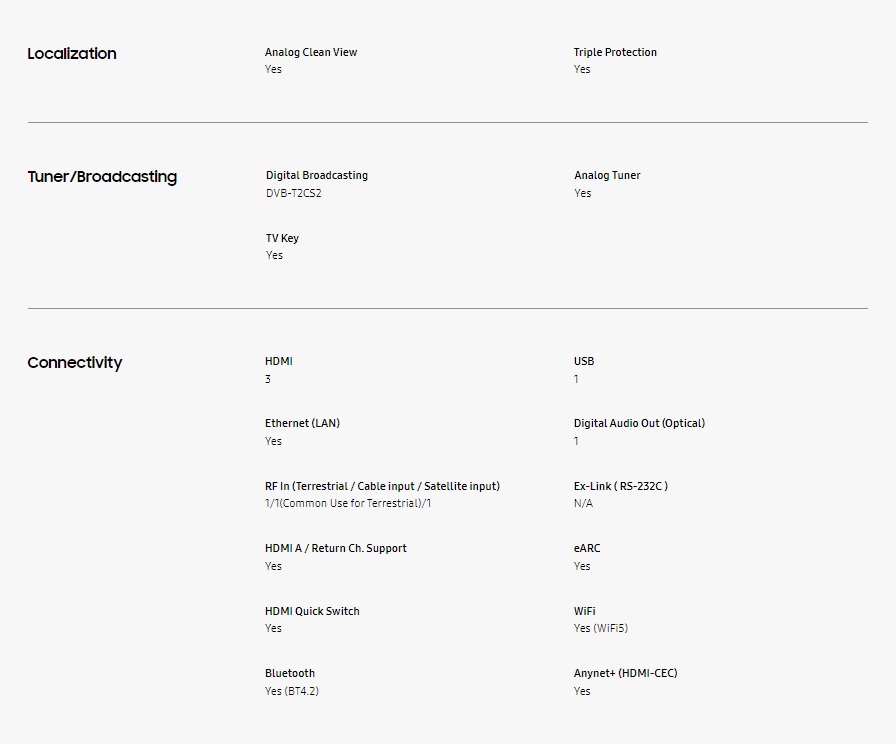Click the Localization section heading
Screen dimensions: 896x744
[72, 54]
